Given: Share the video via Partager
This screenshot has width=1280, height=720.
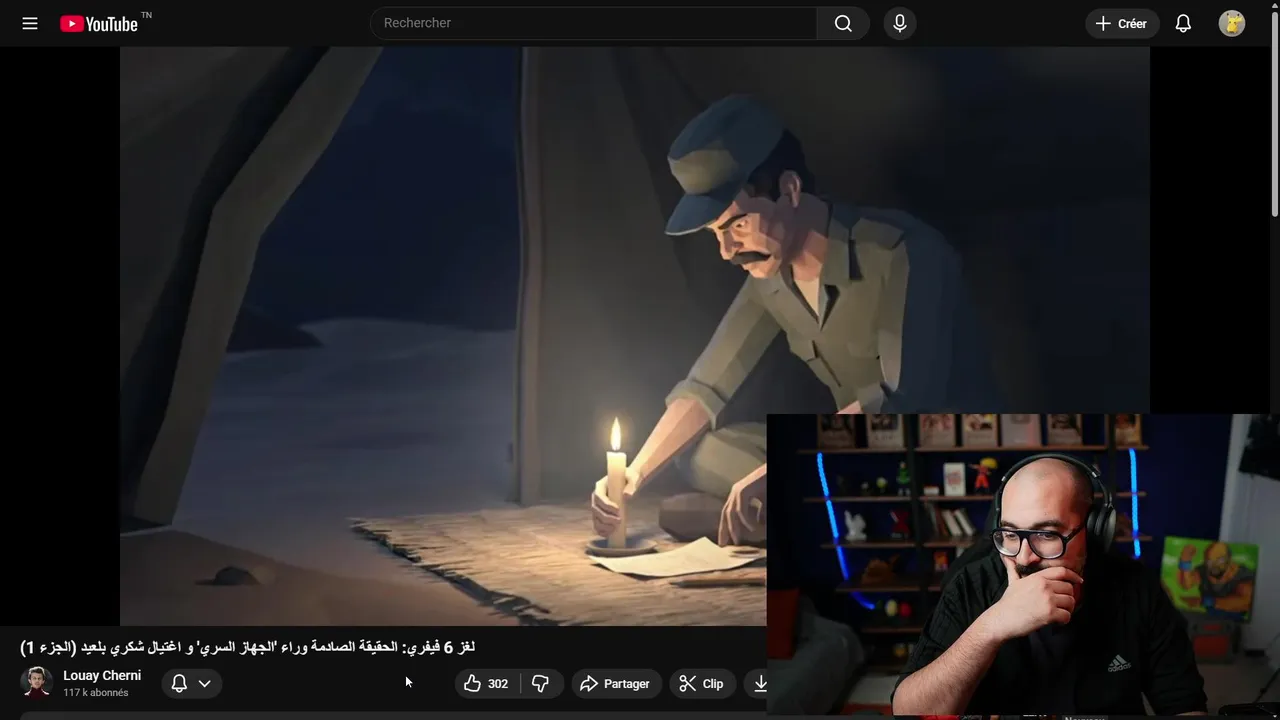Looking at the screenshot, I should 616,684.
